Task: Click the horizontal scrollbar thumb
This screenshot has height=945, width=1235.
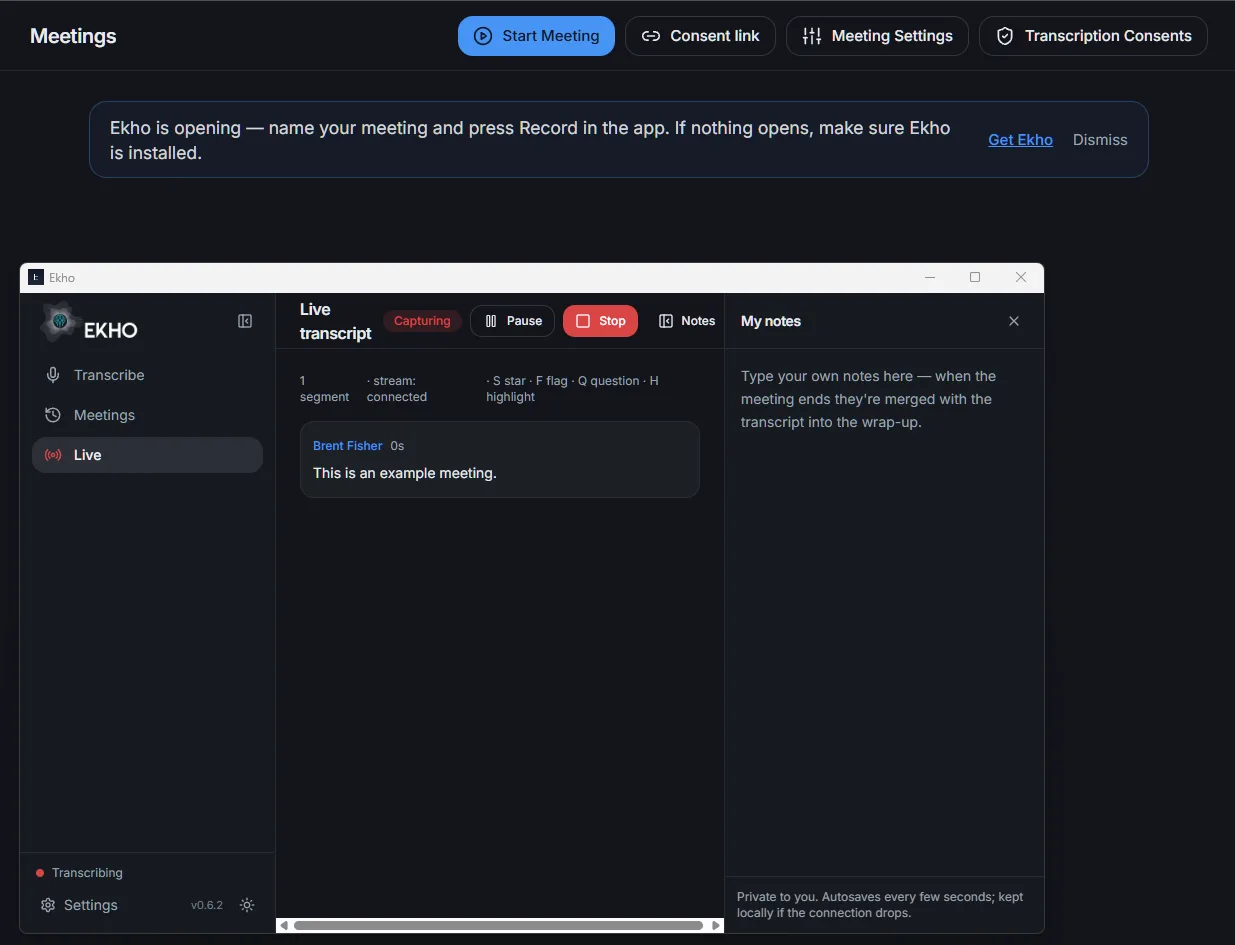Action: point(498,926)
